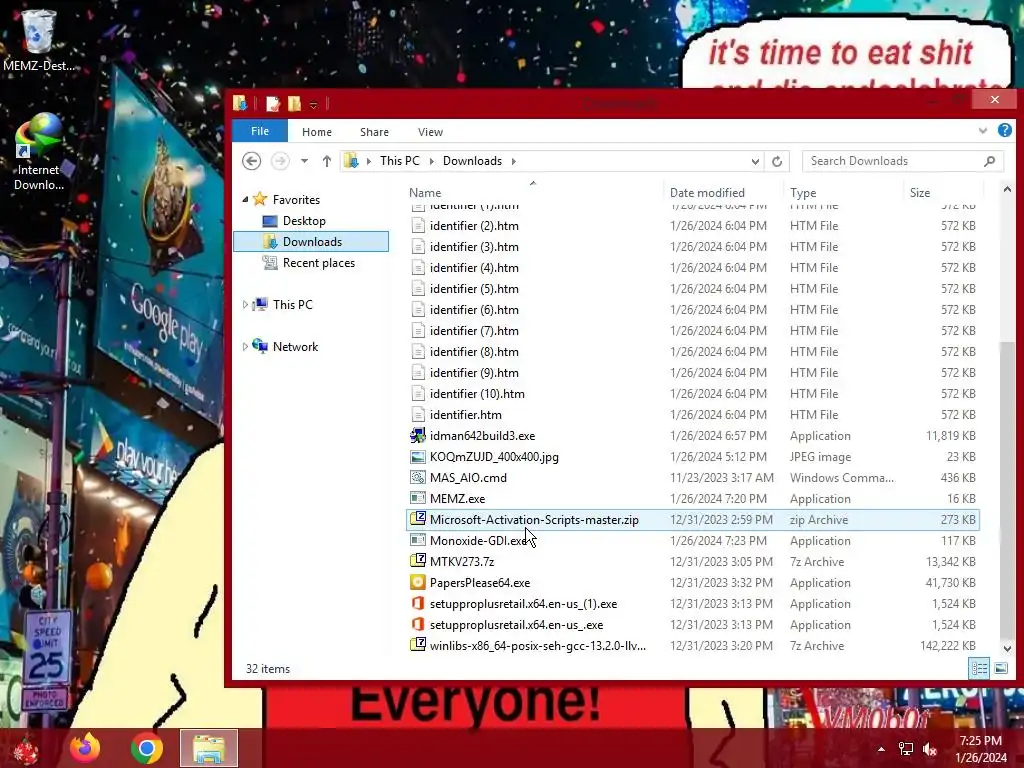Go up one level with Up arrow
The width and height of the screenshot is (1024, 768).
pos(327,161)
